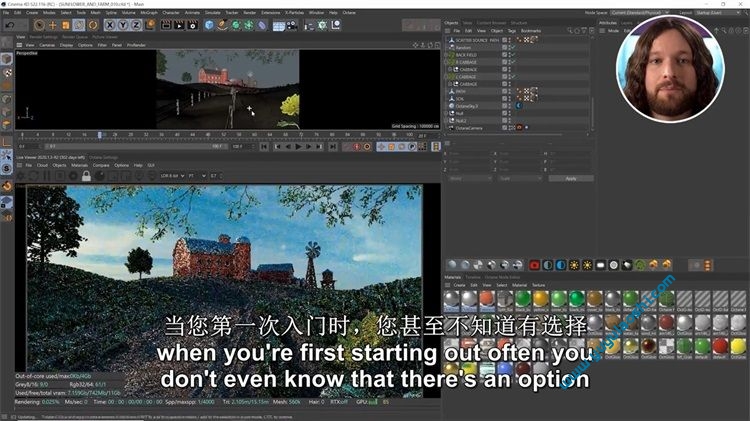Toggle layer checkbox for OctaneSky
This screenshot has width=750, height=421.
504,106
